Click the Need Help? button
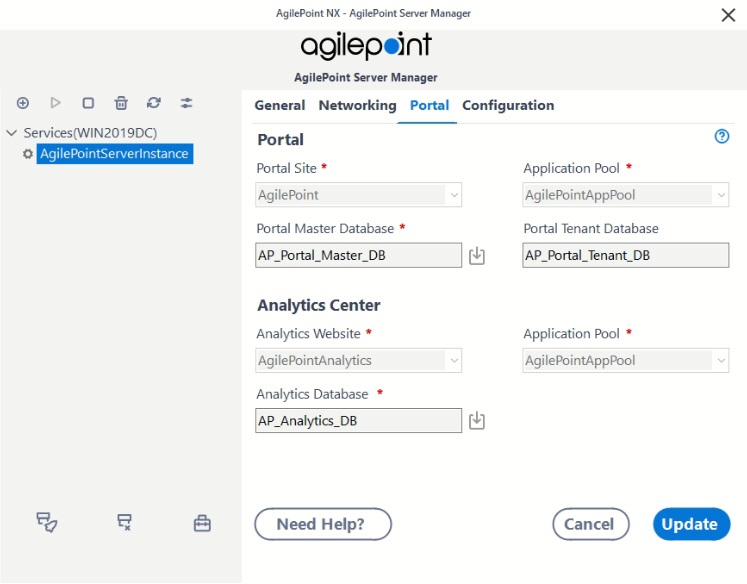The image size is (747, 584). point(323,524)
